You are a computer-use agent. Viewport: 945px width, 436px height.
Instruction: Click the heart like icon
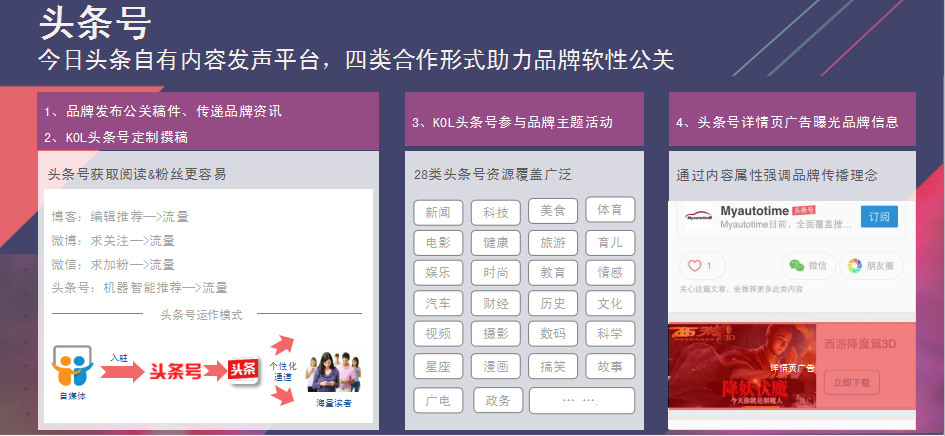(x=695, y=266)
